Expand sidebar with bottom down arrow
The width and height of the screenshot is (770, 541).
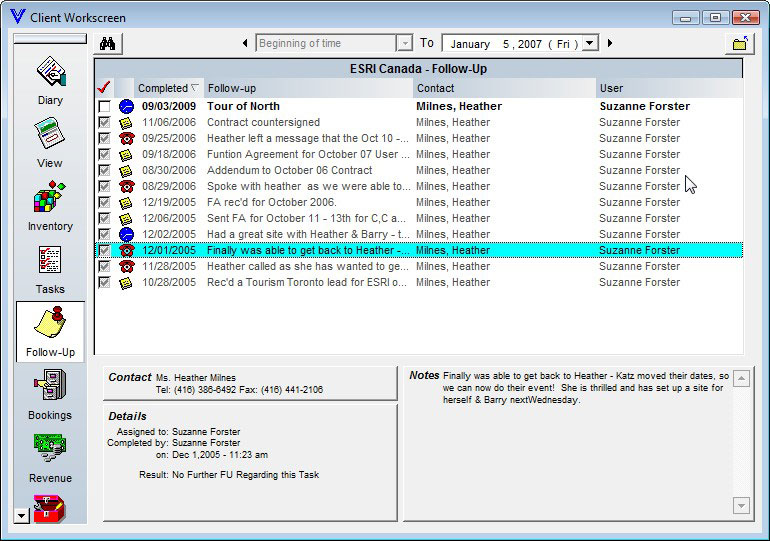point(22,515)
